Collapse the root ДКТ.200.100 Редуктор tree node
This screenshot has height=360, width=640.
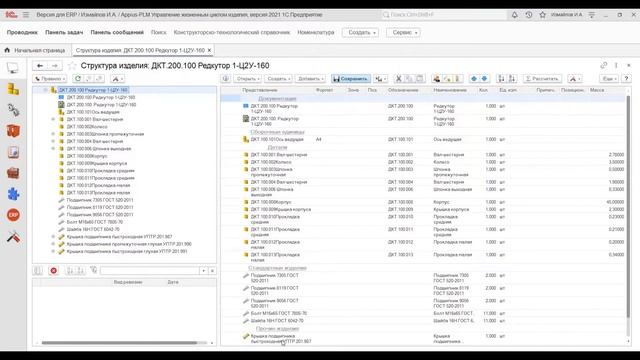(x=46, y=90)
